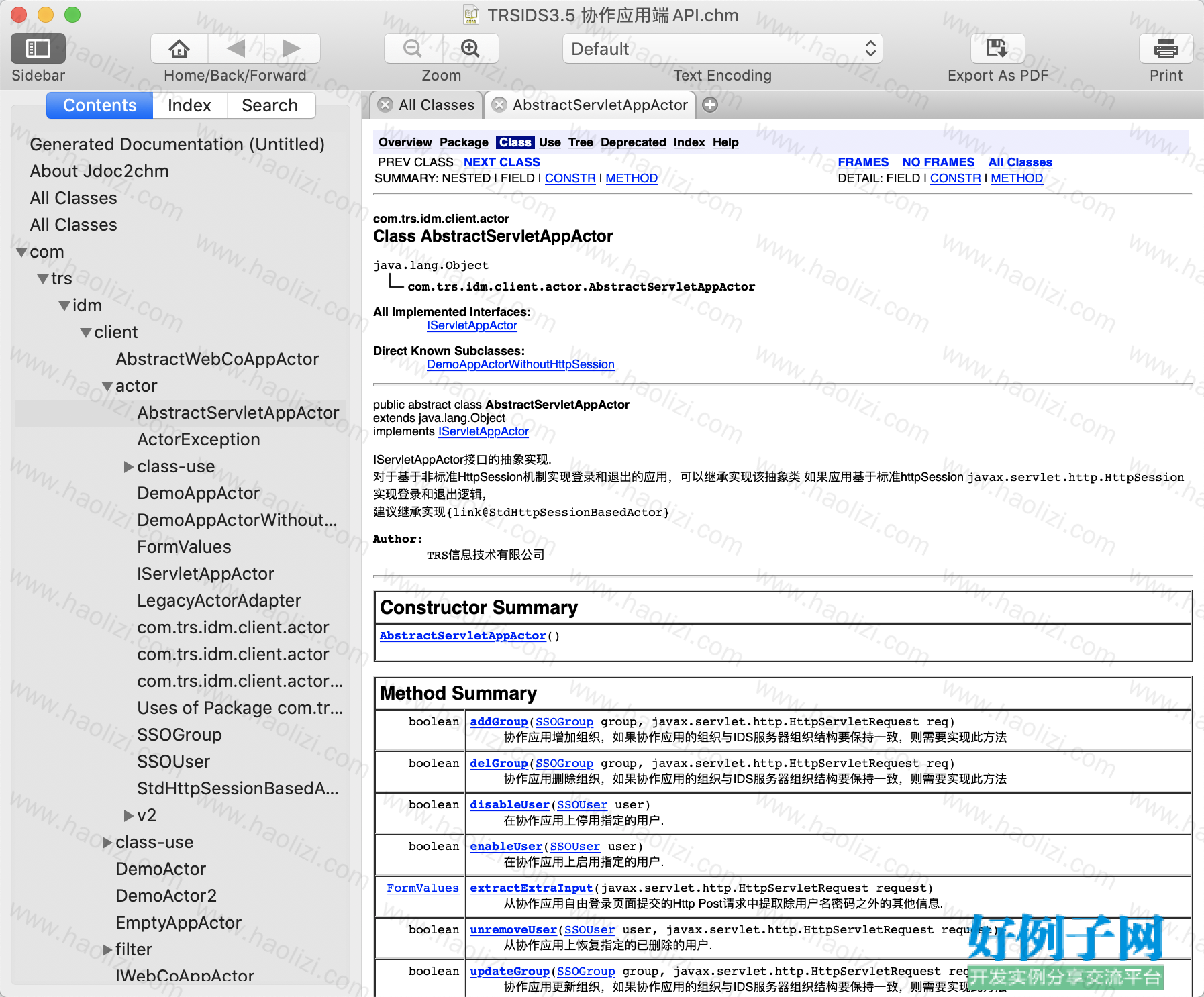1204x997 pixels.
Task: Select the All Classes document tab
Action: 426,105
